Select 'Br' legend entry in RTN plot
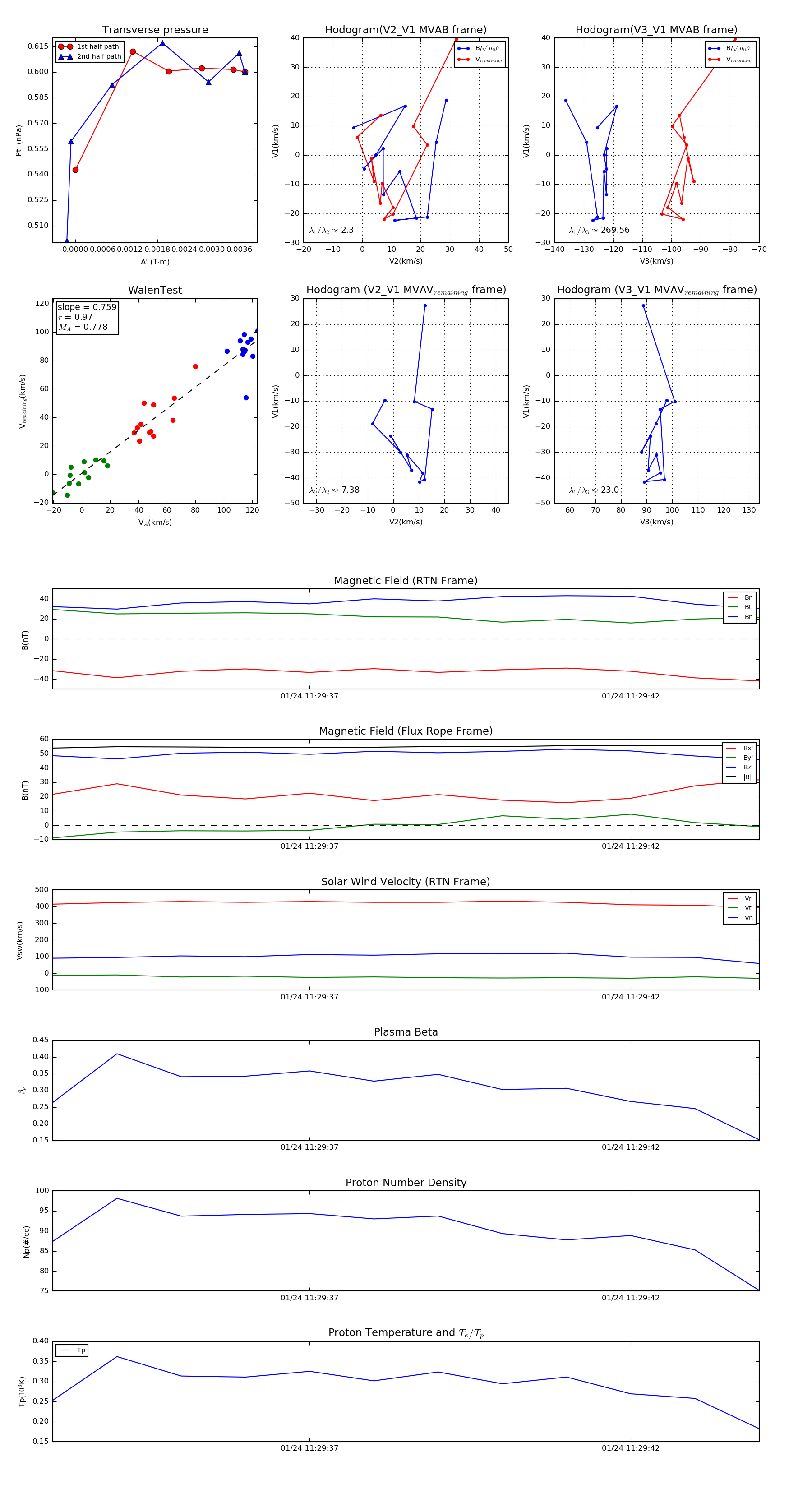The height and width of the screenshot is (1489, 812). coord(740,598)
